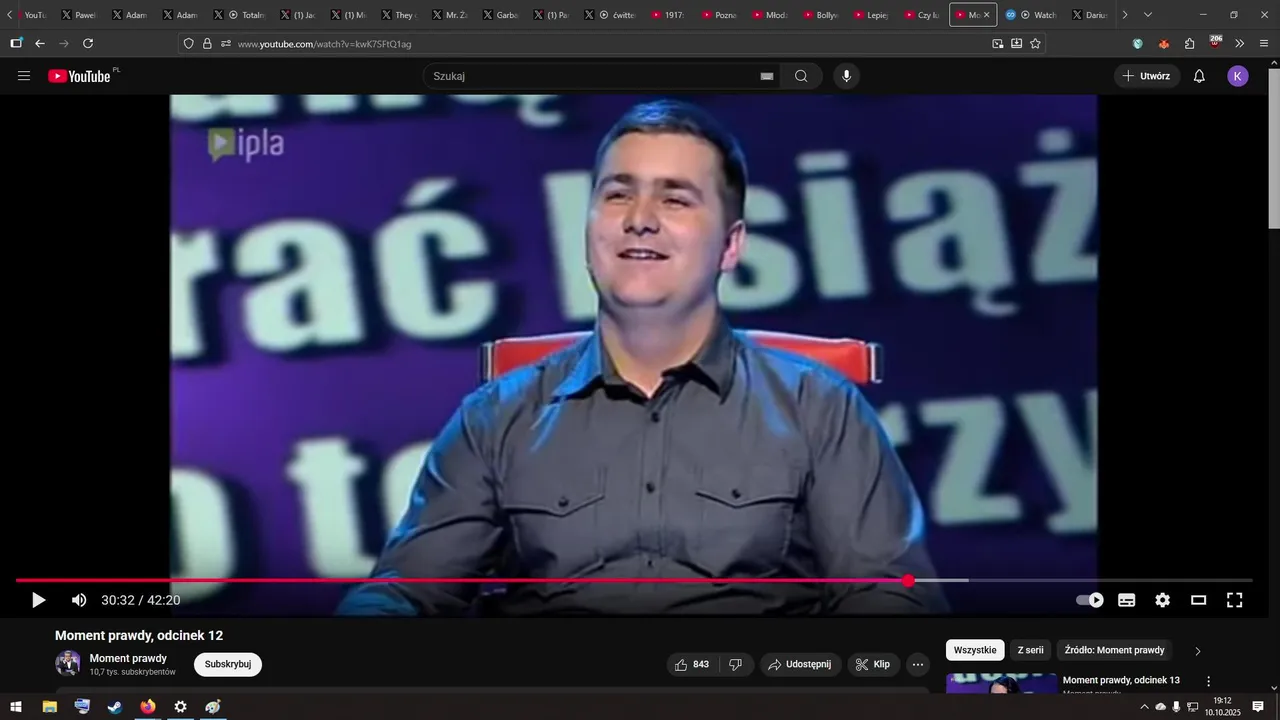Open the YouTube guide hamburger menu

point(24,76)
